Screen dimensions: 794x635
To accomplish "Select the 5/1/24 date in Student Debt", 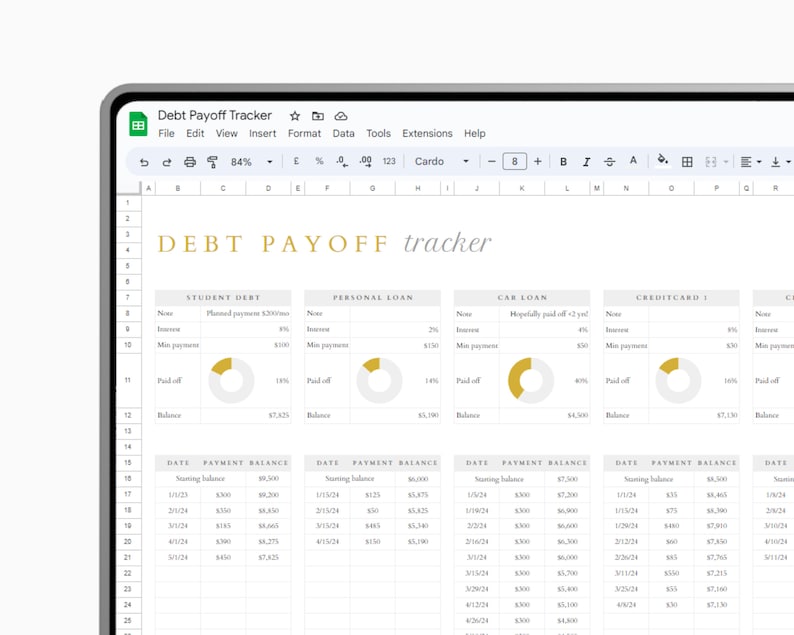I will coord(178,558).
